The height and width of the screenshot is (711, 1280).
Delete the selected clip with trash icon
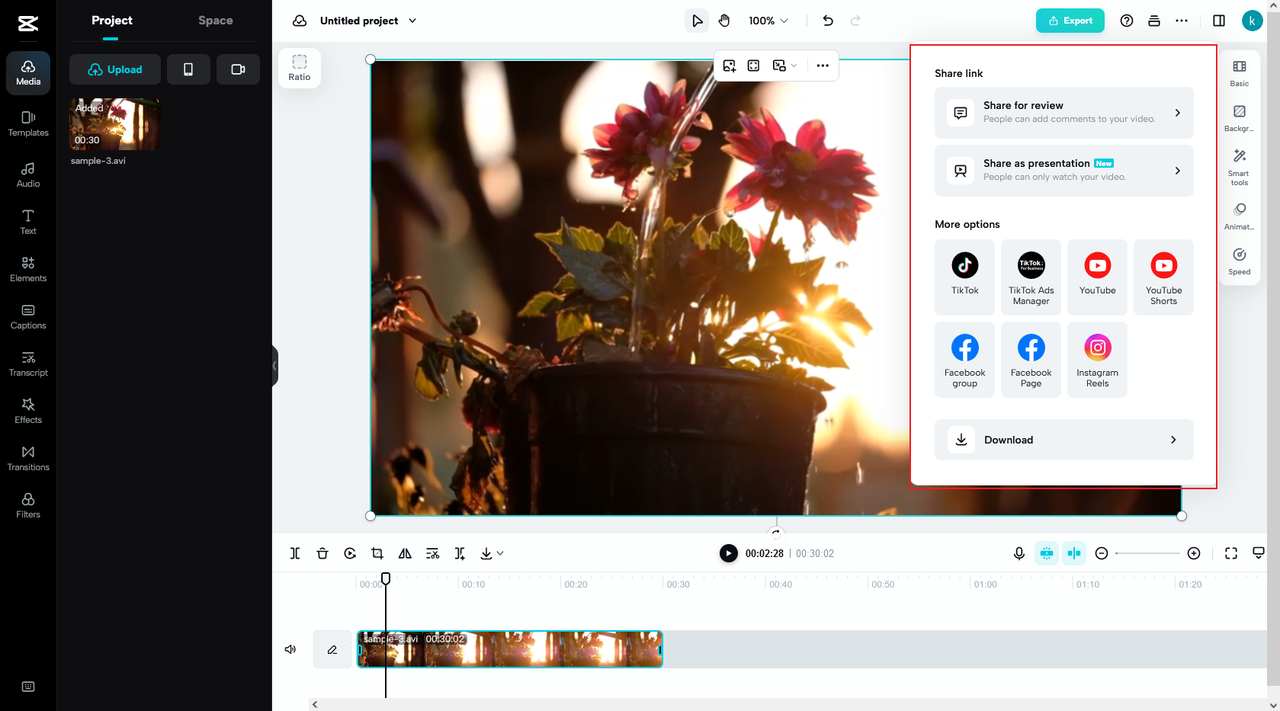pos(322,553)
